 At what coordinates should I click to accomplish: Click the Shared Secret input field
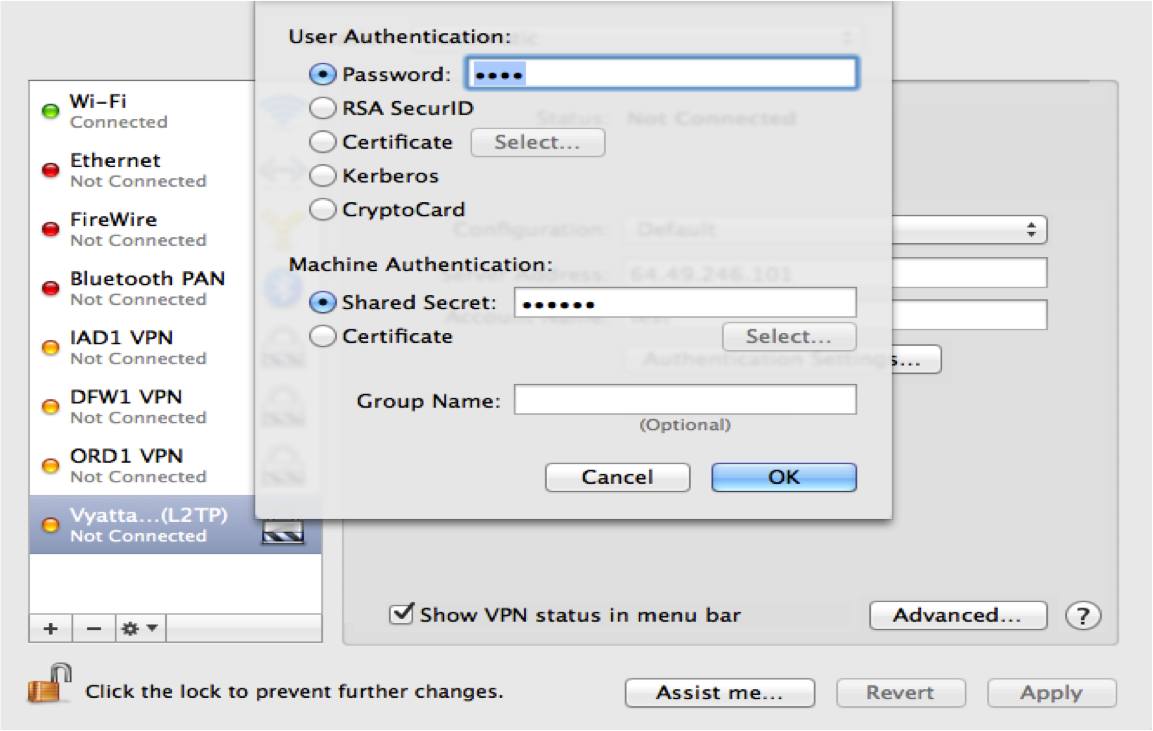tap(685, 303)
